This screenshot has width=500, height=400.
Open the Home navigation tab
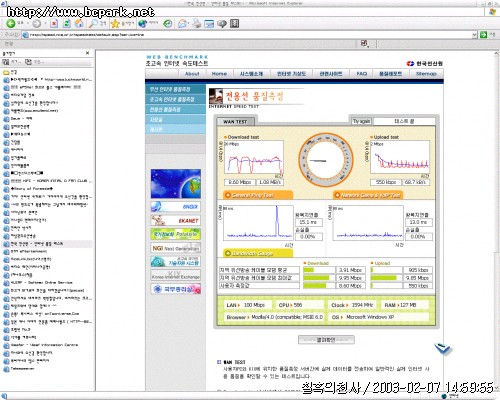point(219,74)
